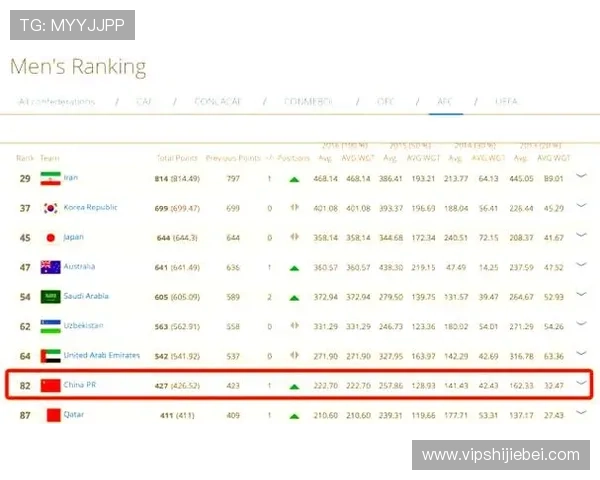Open the Korea Republic team link
This screenshot has height=480, width=600.
tap(91, 208)
